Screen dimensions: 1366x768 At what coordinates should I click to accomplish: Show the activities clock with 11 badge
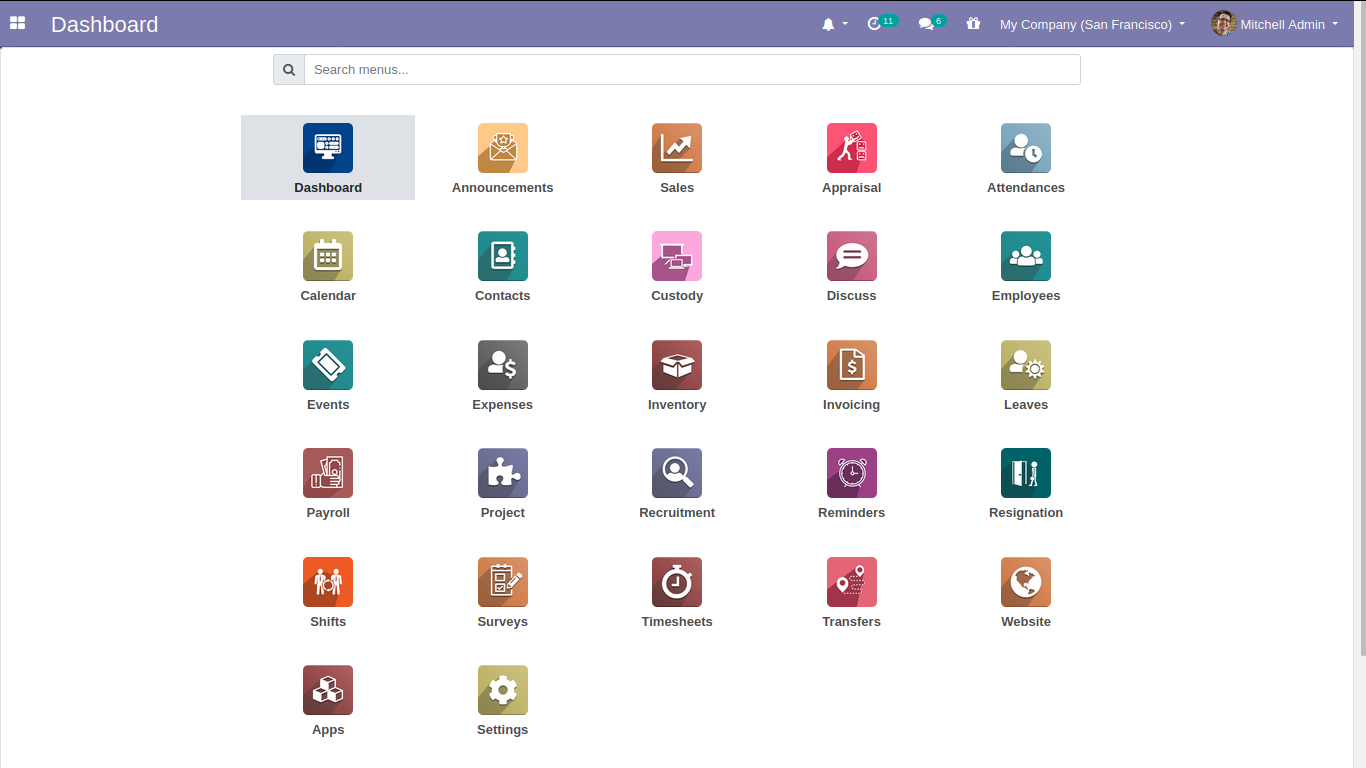pyautogui.click(x=882, y=23)
